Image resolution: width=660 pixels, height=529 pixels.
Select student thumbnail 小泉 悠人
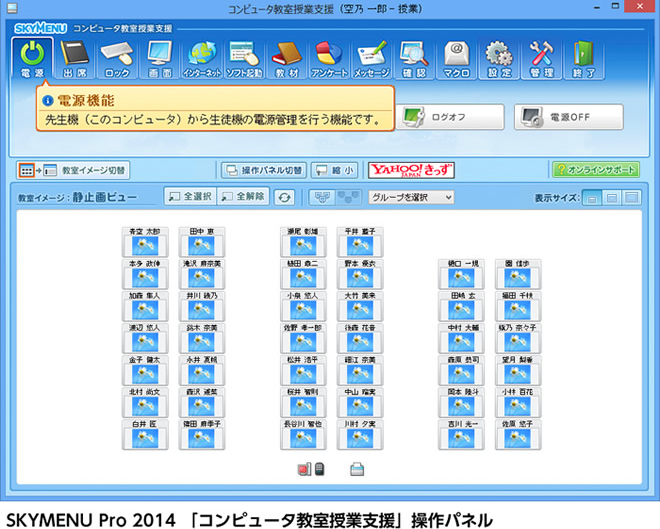click(303, 306)
